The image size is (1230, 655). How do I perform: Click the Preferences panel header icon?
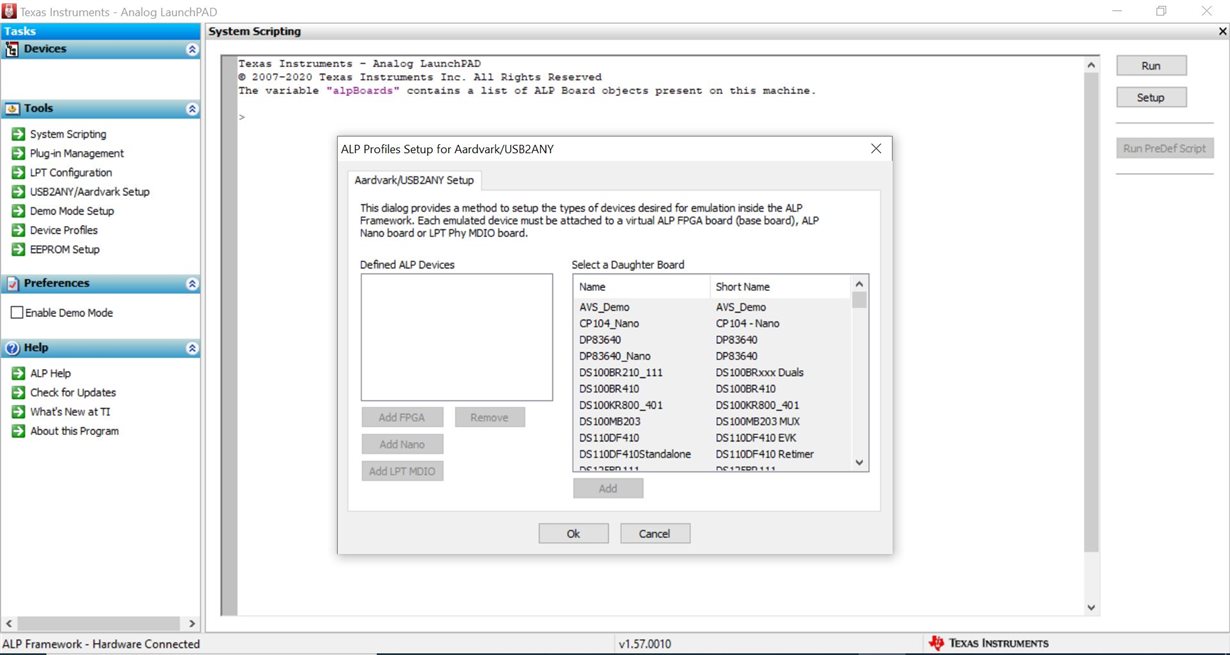[12, 284]
